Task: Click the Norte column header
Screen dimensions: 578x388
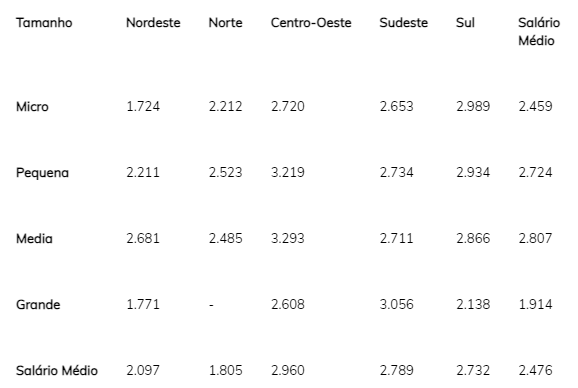Action: coord(226,23)
